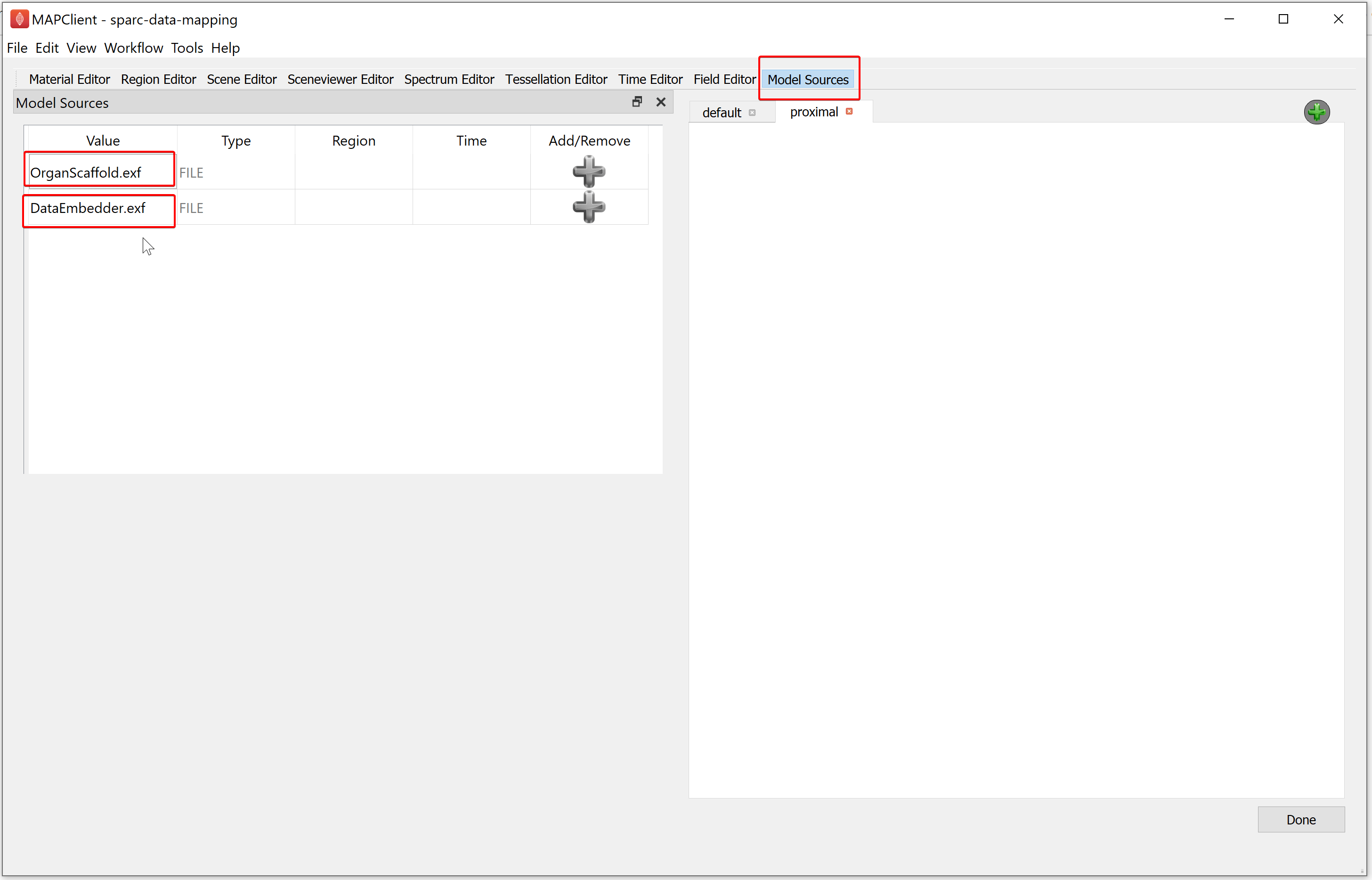Image resolution: width=1372 pixels, height=880 pixels.
Task: Click the Type column header
Action: 236,140
